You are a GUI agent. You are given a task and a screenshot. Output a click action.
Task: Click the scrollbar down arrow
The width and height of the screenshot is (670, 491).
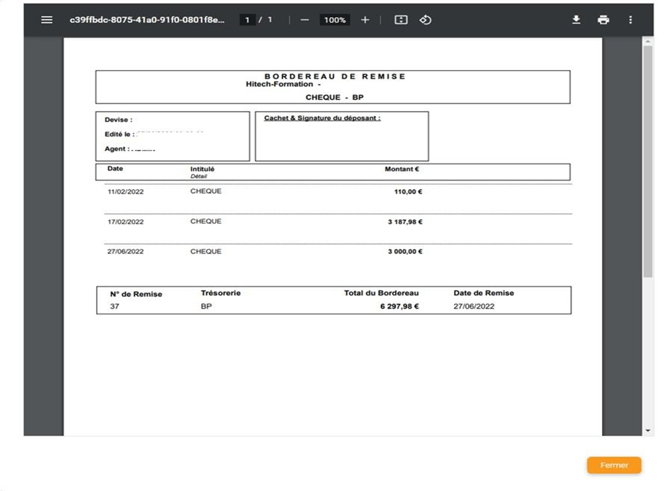click(647, 431)
